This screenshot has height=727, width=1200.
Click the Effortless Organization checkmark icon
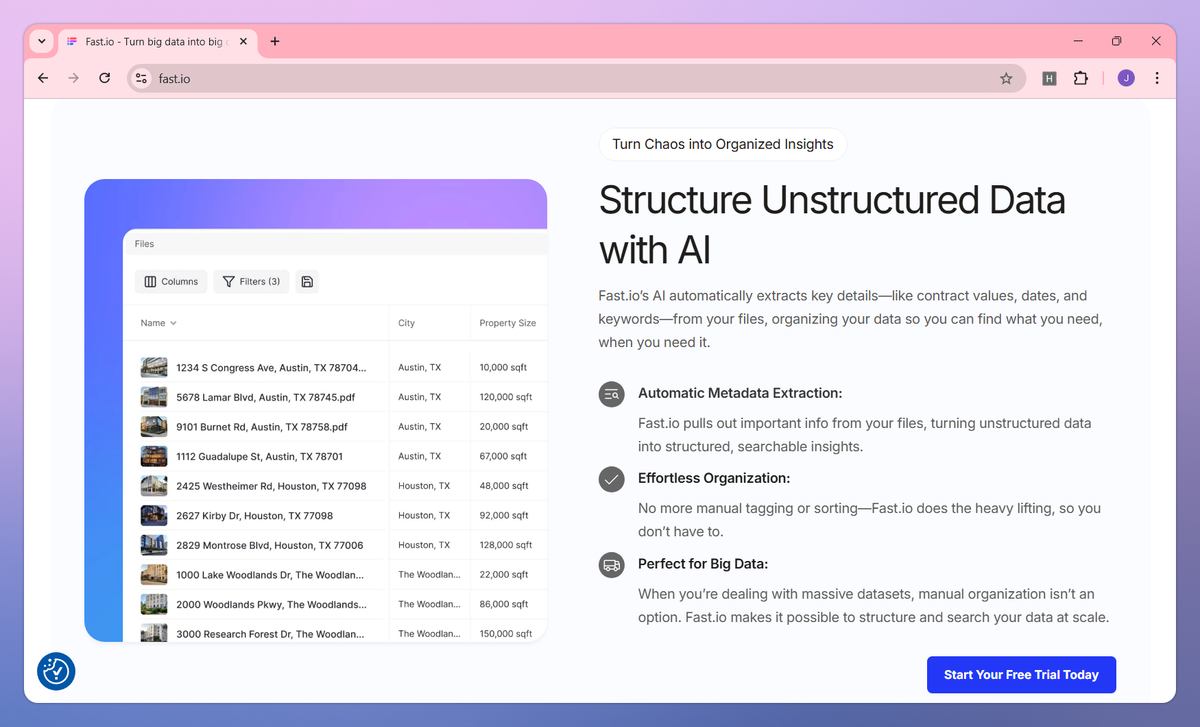[611, 479]
